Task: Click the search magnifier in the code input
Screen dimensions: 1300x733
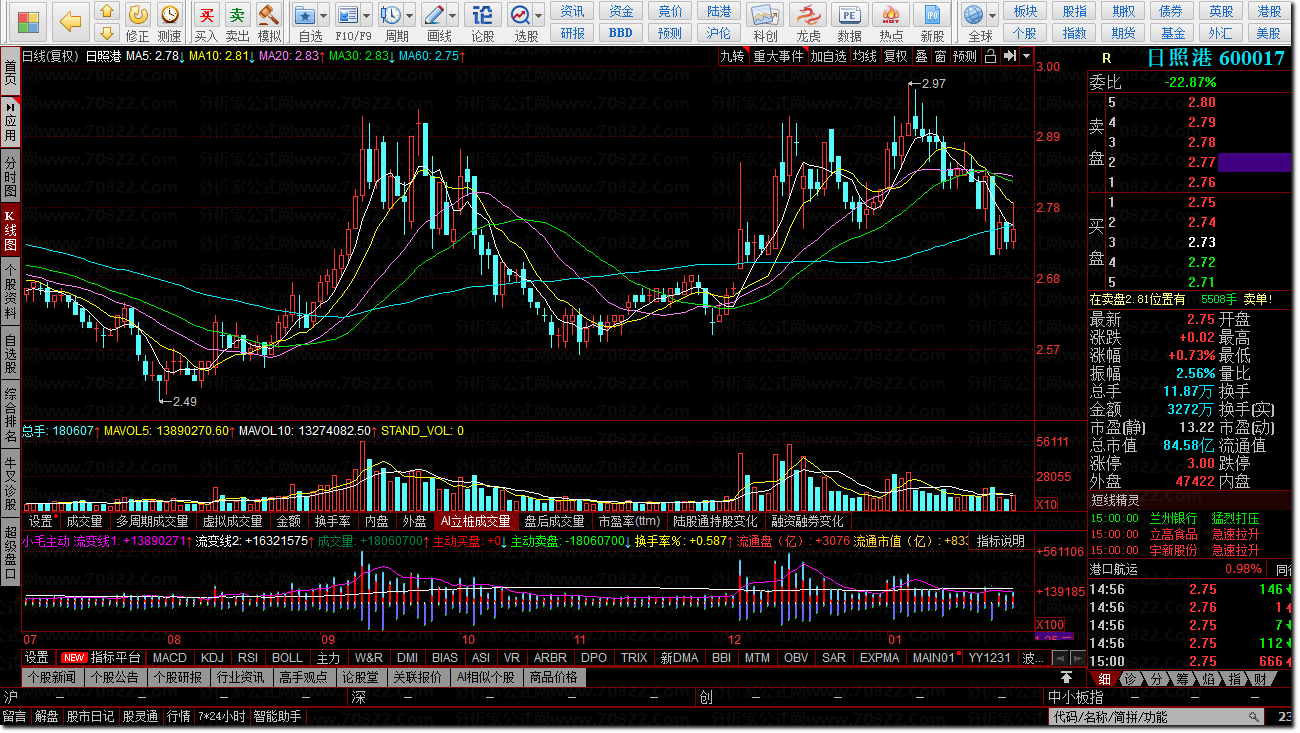Action: 1253,717
